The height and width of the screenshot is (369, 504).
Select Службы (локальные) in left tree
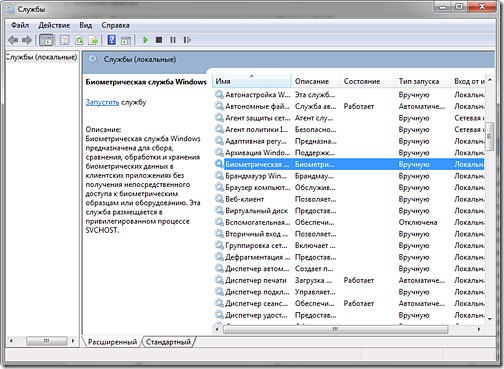[42, 57]
